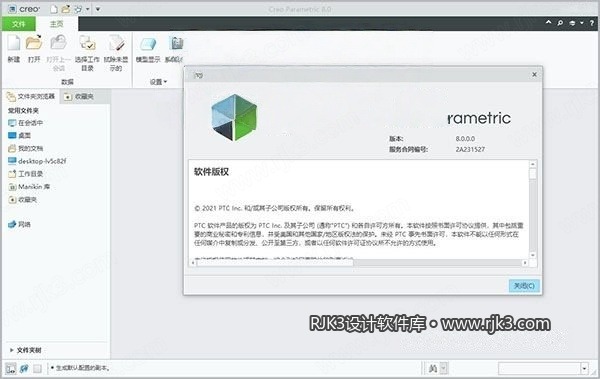Click 打开上一会话 (open last session) icon
Screen dimensions: 600x379
[x=58, y=42]
